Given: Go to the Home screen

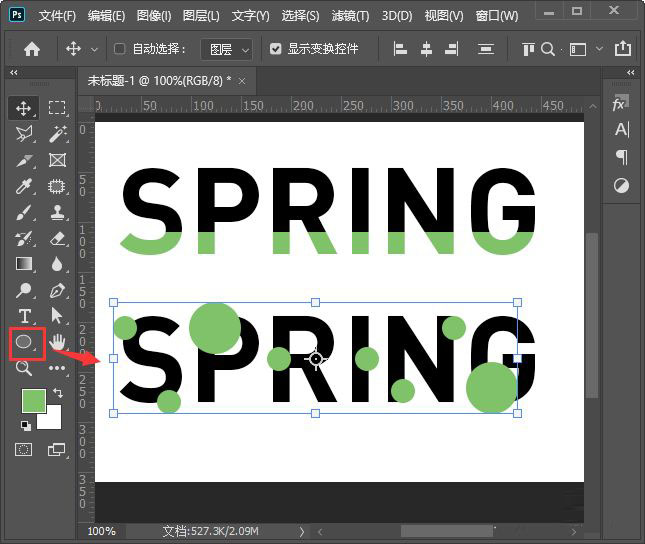Looking at the screenshot, I should click(x=32, y=49).
